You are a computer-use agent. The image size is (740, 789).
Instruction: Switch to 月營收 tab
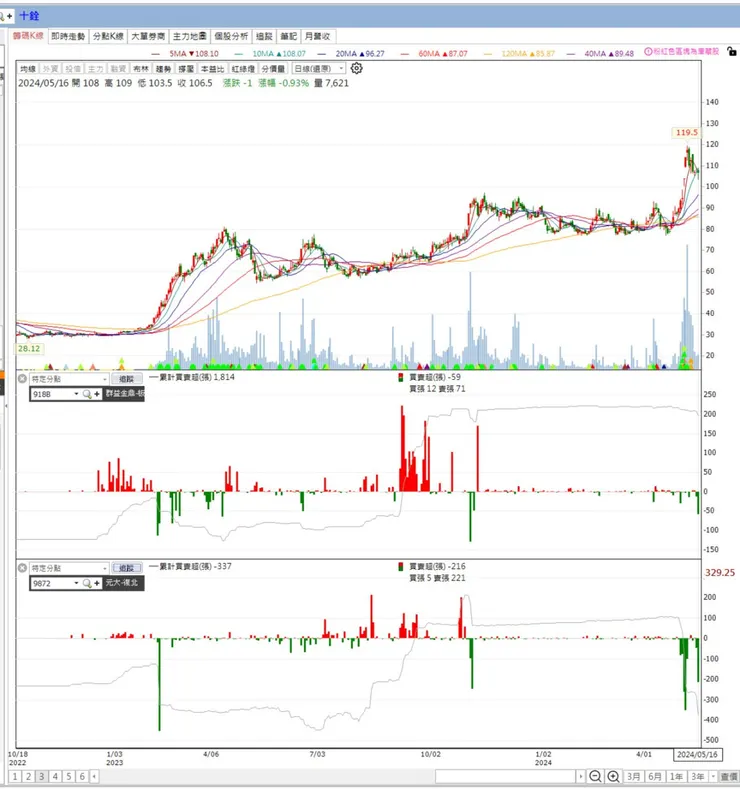pyautogui.click(x=318, y=36)
